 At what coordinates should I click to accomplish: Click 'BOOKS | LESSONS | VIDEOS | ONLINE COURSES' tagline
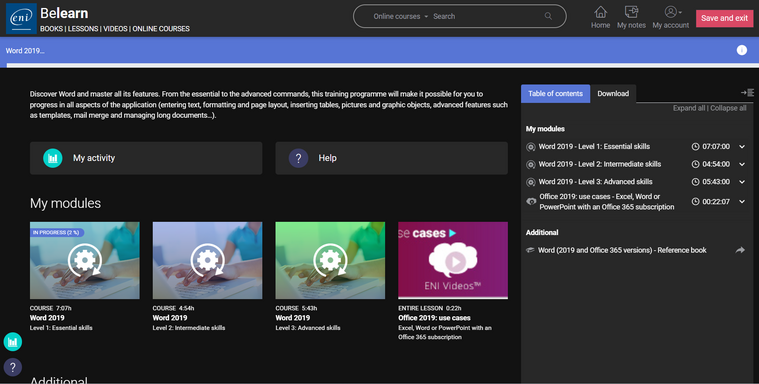(115, 29)
